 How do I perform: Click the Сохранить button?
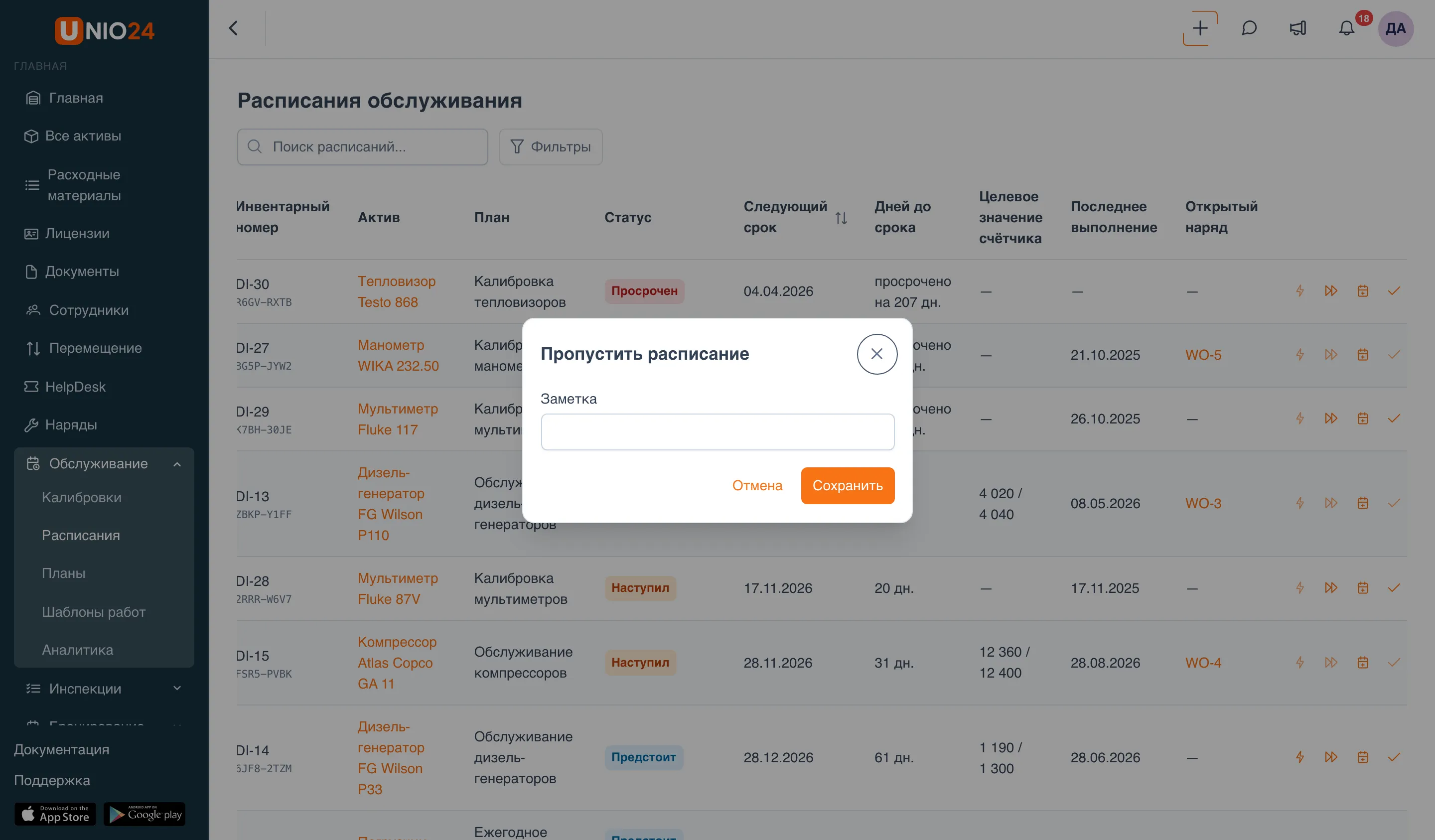click(x=848, y=485)
